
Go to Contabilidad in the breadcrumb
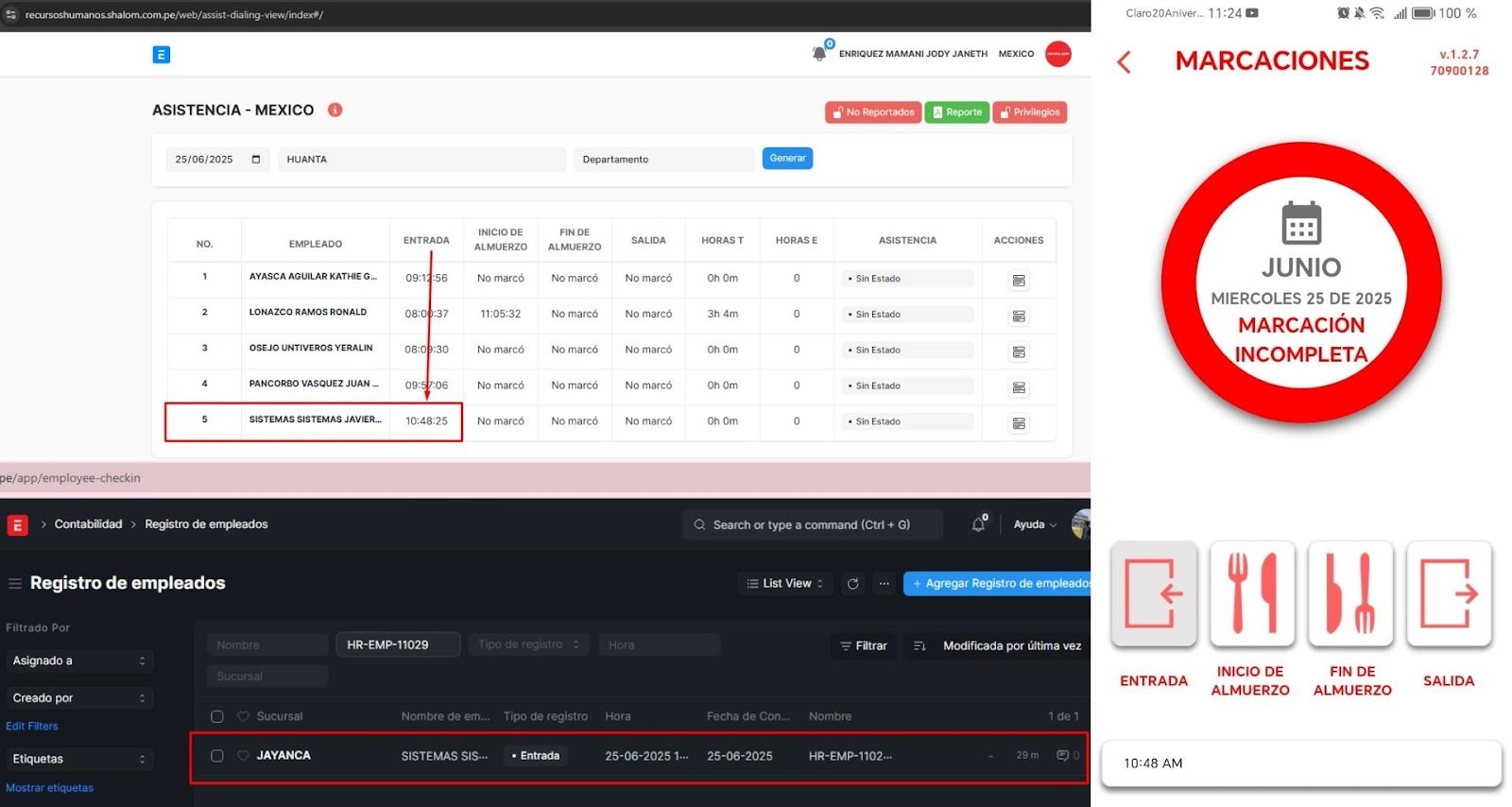88,524
